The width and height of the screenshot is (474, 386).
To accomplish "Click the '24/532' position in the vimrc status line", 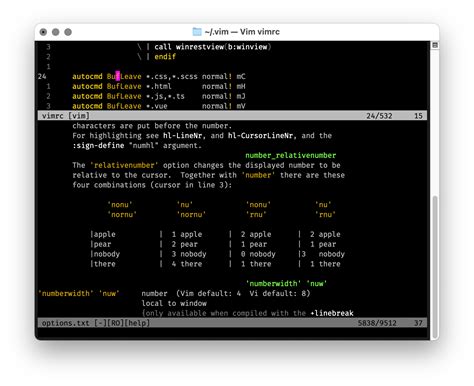I will tap(379, 116).
